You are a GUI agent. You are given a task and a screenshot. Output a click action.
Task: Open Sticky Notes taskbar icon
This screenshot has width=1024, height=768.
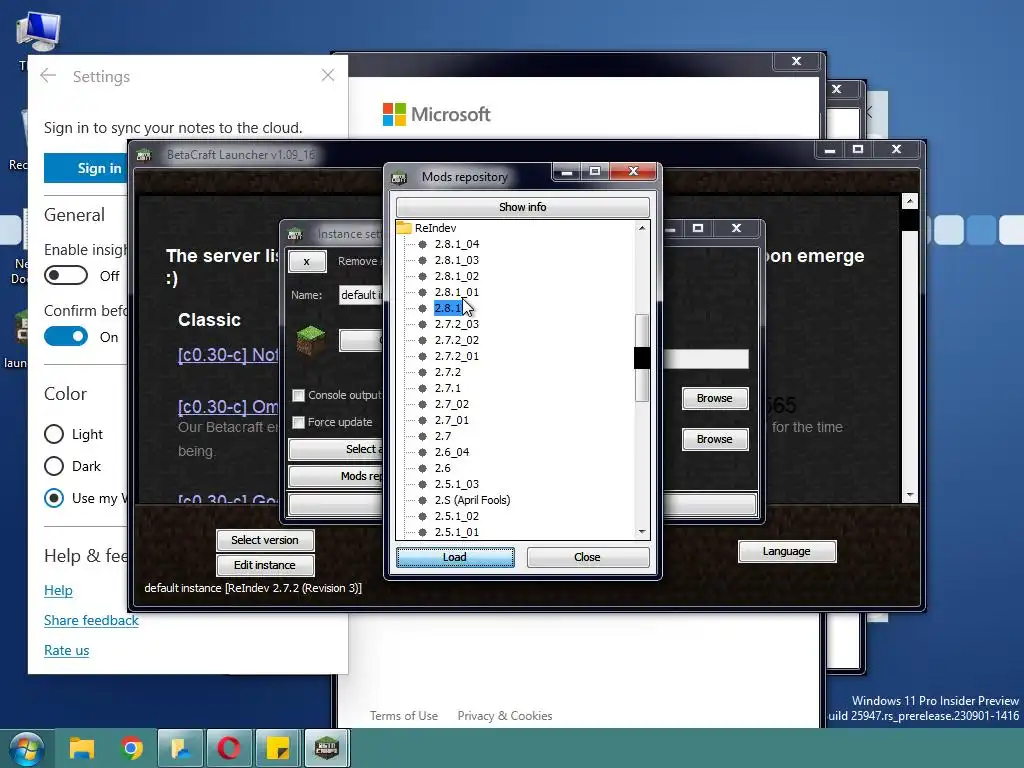click(278, 748)
